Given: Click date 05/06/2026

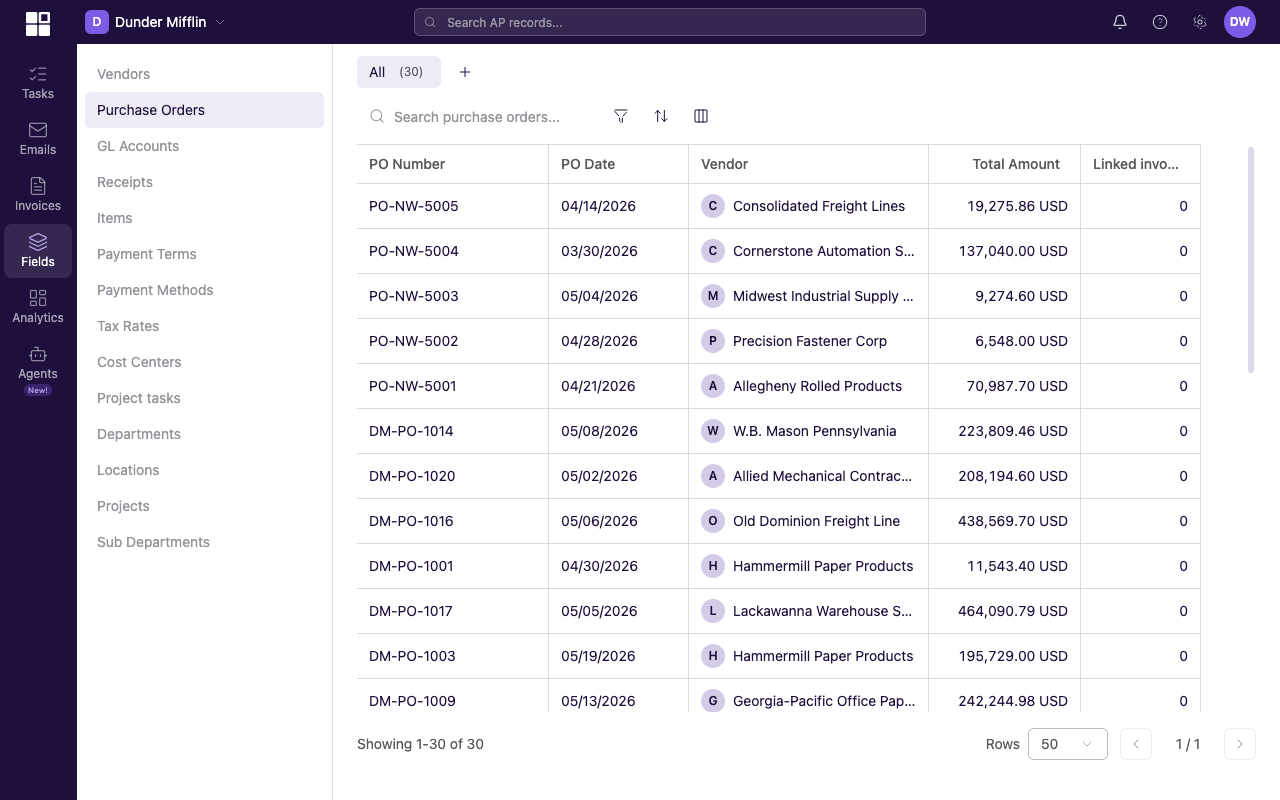Looking at the screenshot, I should pos(599,521).
